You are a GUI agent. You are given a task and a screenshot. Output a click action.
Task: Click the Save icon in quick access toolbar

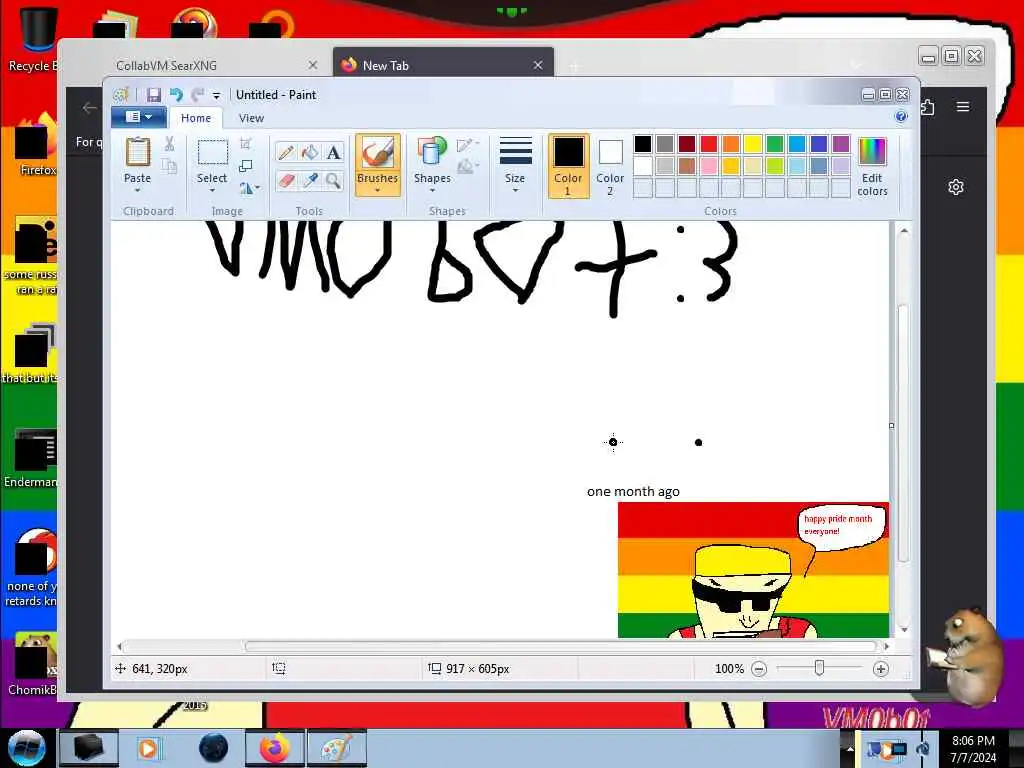coord(153,95)
